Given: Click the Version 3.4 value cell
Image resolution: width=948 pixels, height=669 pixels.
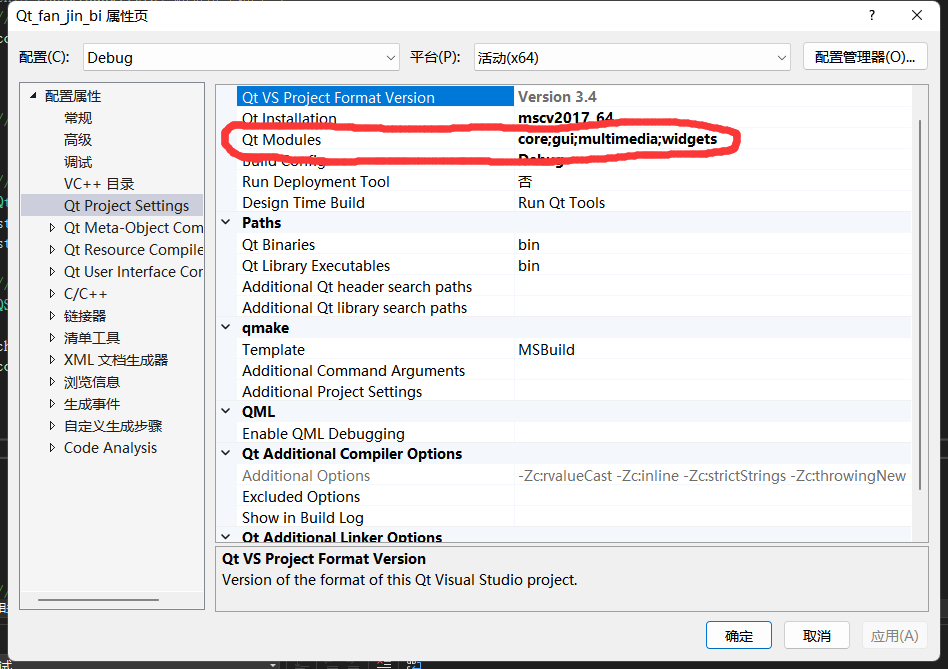Looking at the screenshot, I should 713,97.
